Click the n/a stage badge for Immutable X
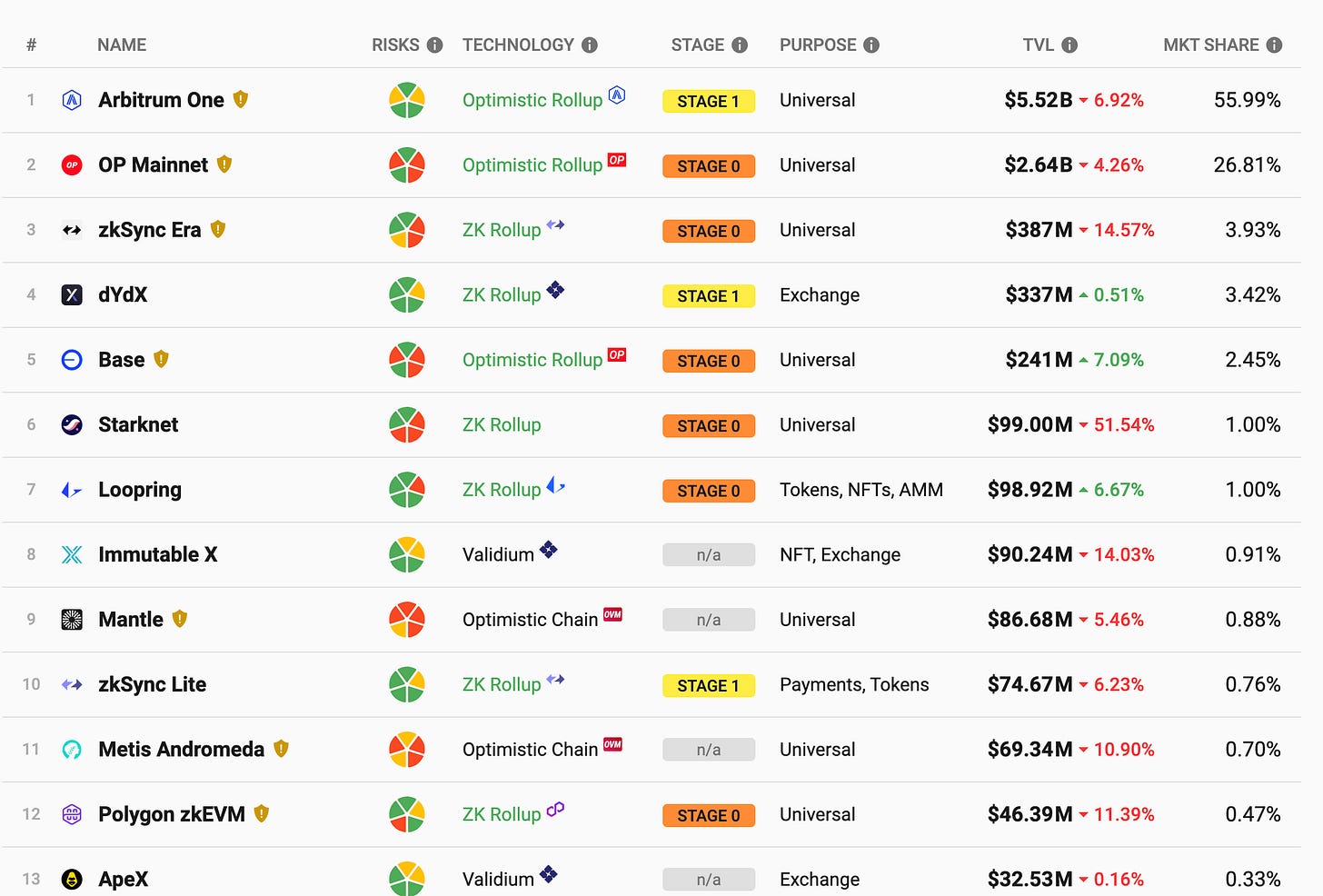 click(709, 555)
